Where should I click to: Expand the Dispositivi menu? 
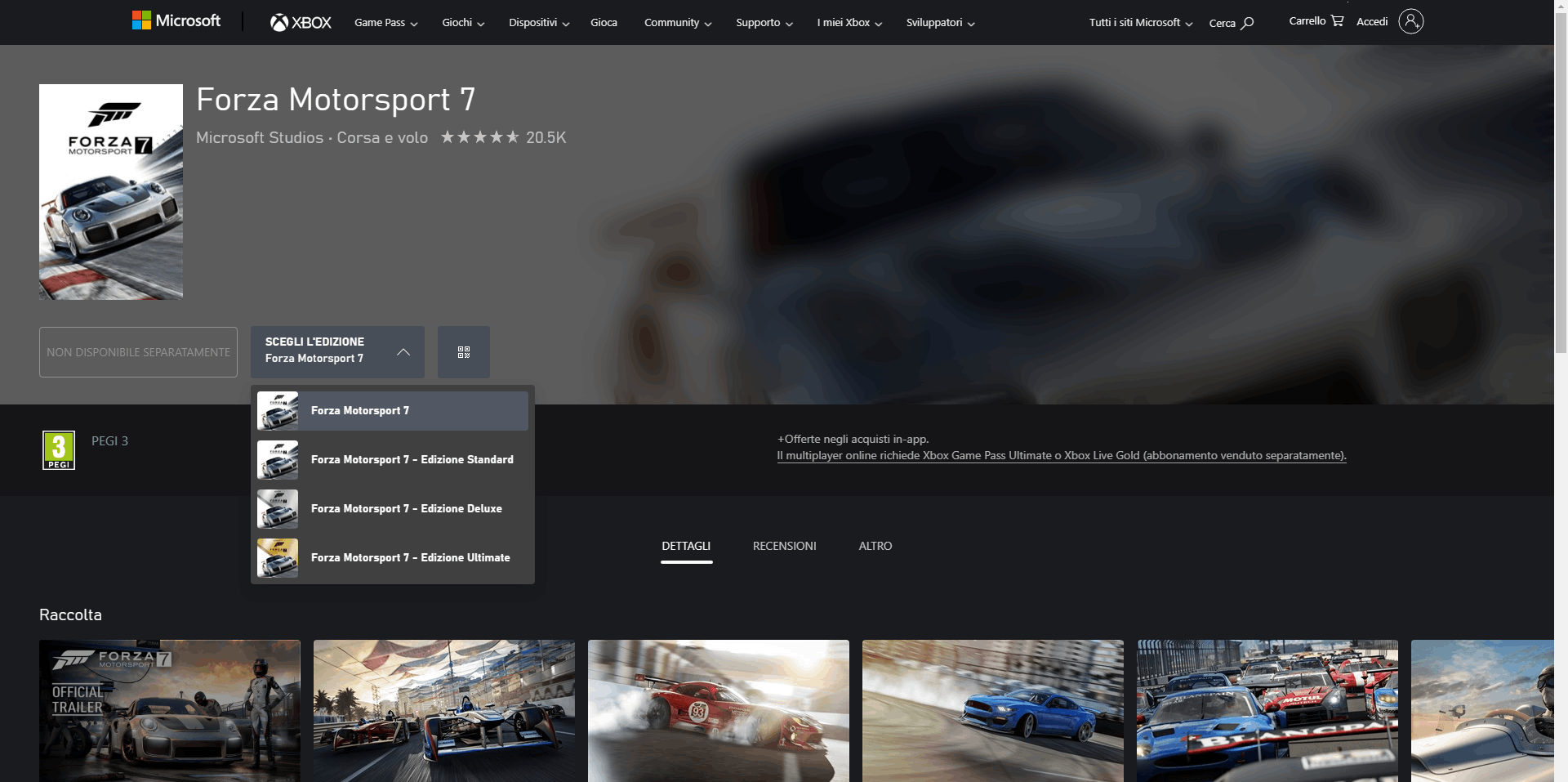coord(539,23)
